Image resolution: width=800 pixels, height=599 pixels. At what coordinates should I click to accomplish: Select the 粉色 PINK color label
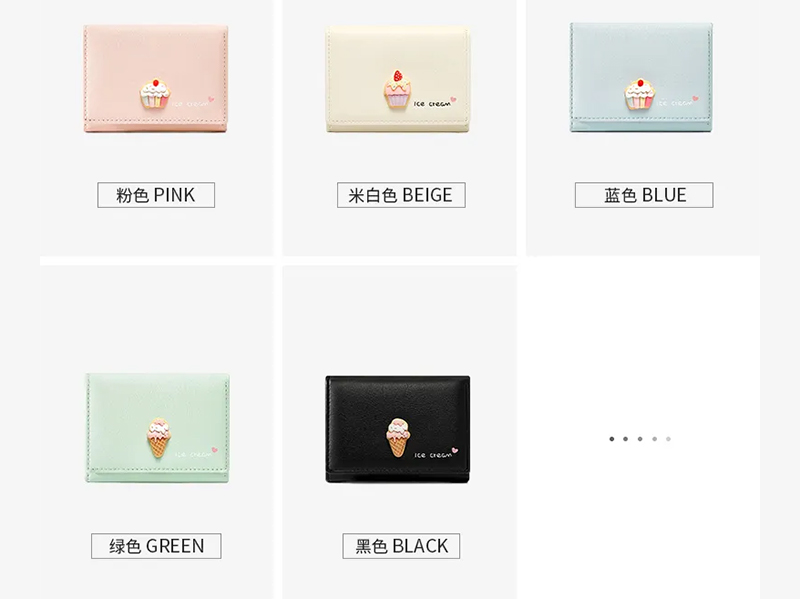pyautogui.click(x=156, y=195)
